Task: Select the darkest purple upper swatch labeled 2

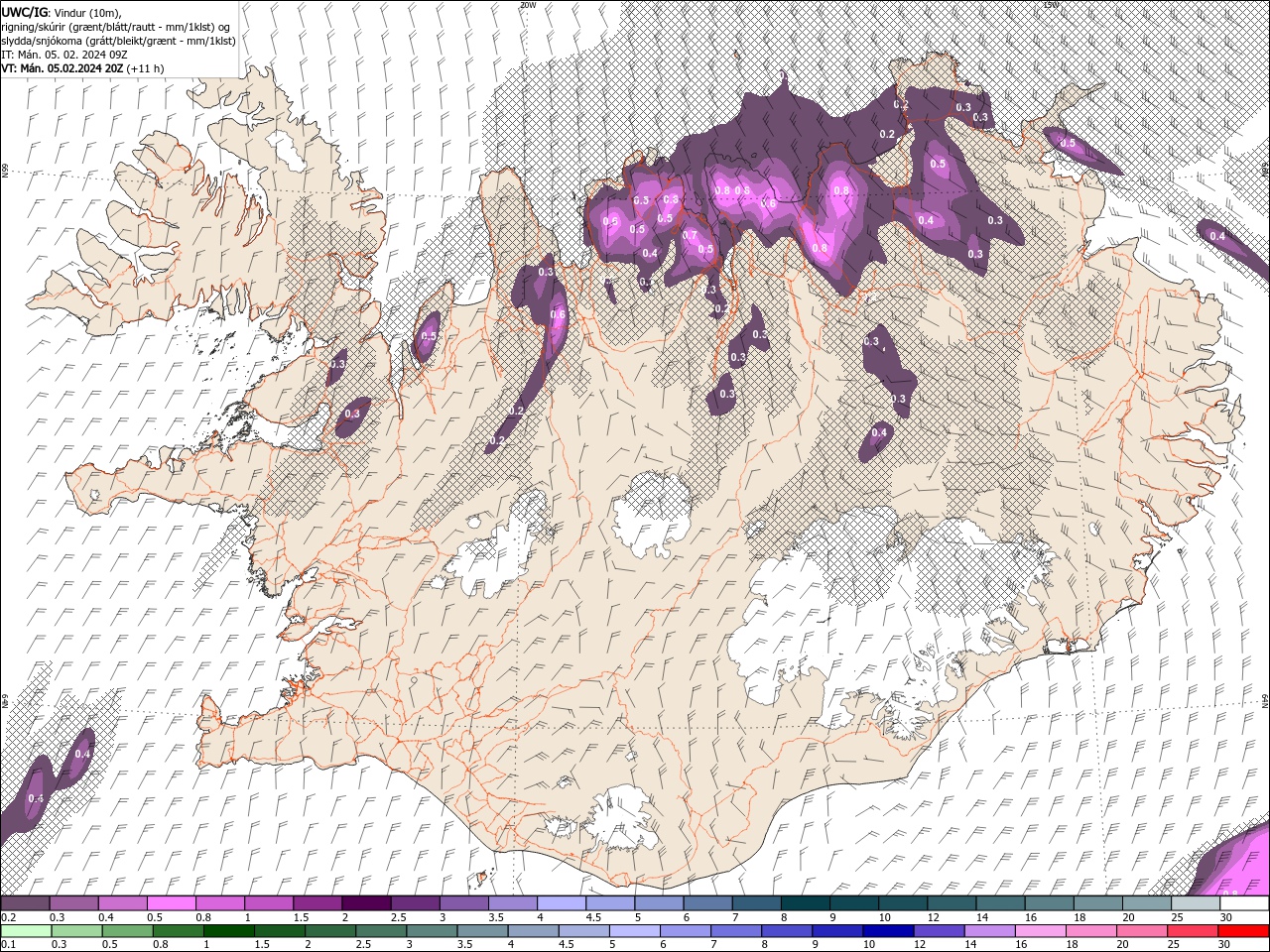Action: click(x=365, y=903)
